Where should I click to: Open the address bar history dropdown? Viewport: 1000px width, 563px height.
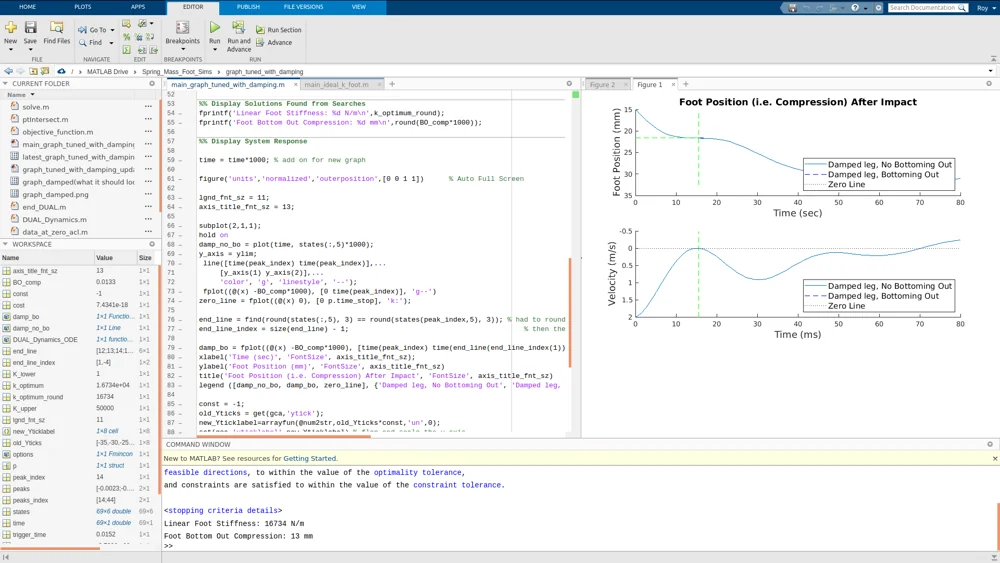pos(990,71)
